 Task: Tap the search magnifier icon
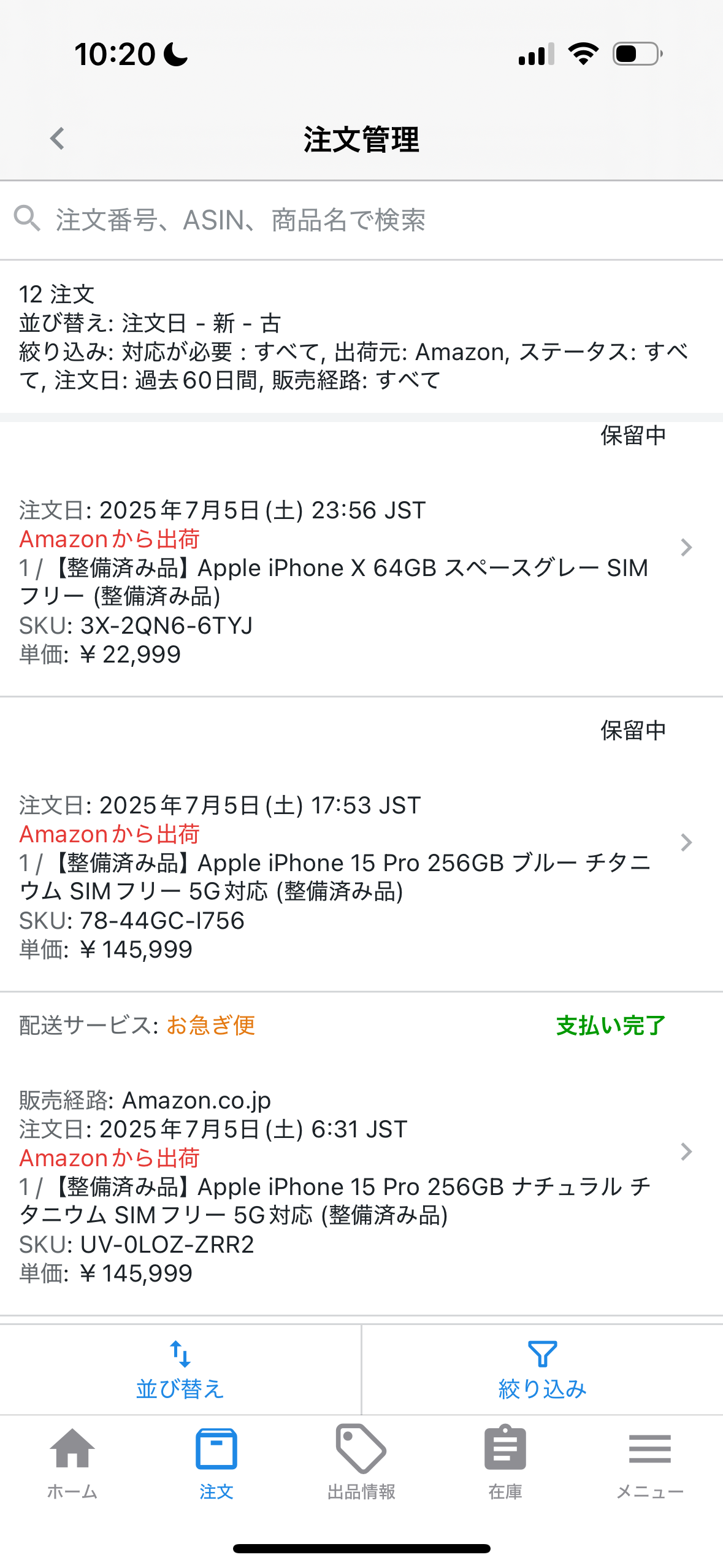27,218
